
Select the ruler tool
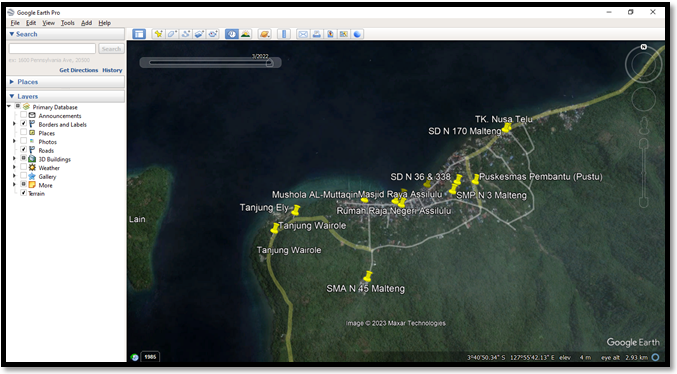tap(284, 34)
